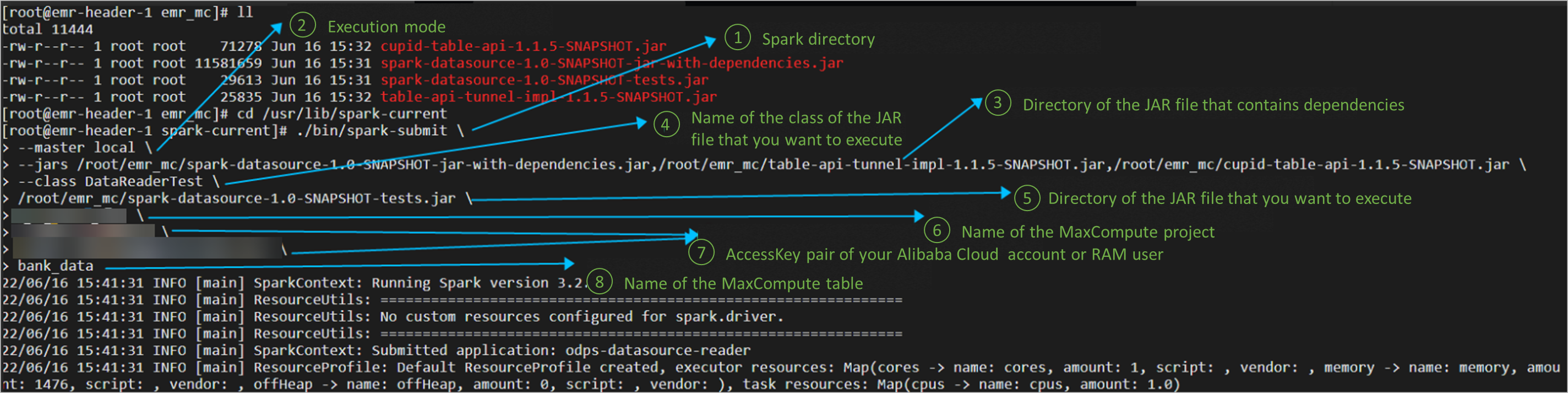
Task: Click '/root/emr_mc/cupid-table-api-1.1.5-SNAPSHOT.jar' path in --jars line
Action: pos(1312,164)
